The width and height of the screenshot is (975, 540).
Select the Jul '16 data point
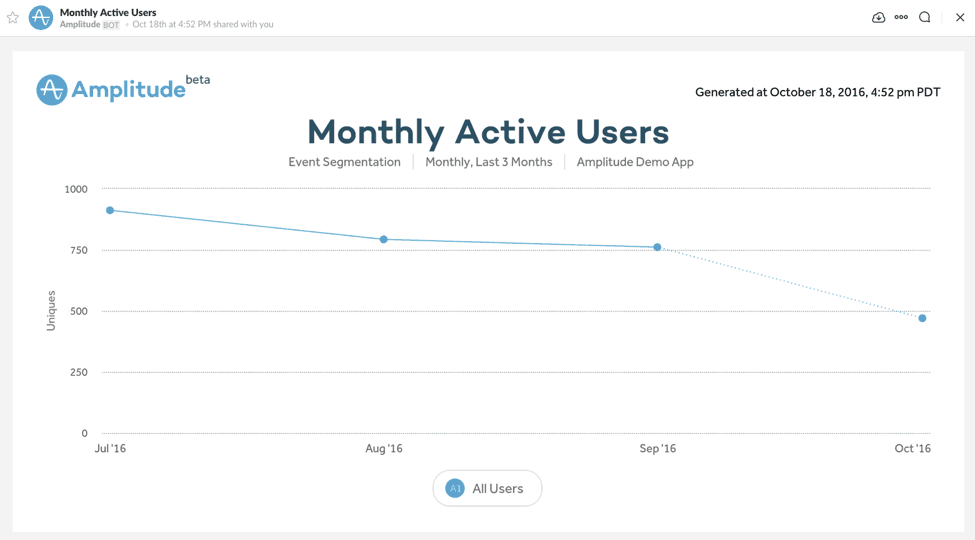[110, 211]
